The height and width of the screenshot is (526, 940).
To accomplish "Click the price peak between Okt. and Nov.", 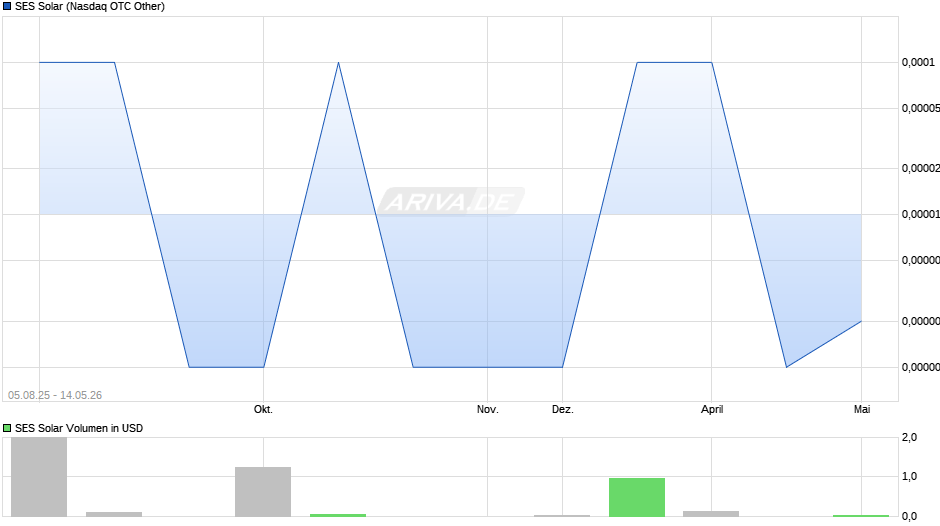I will point(339,62).
